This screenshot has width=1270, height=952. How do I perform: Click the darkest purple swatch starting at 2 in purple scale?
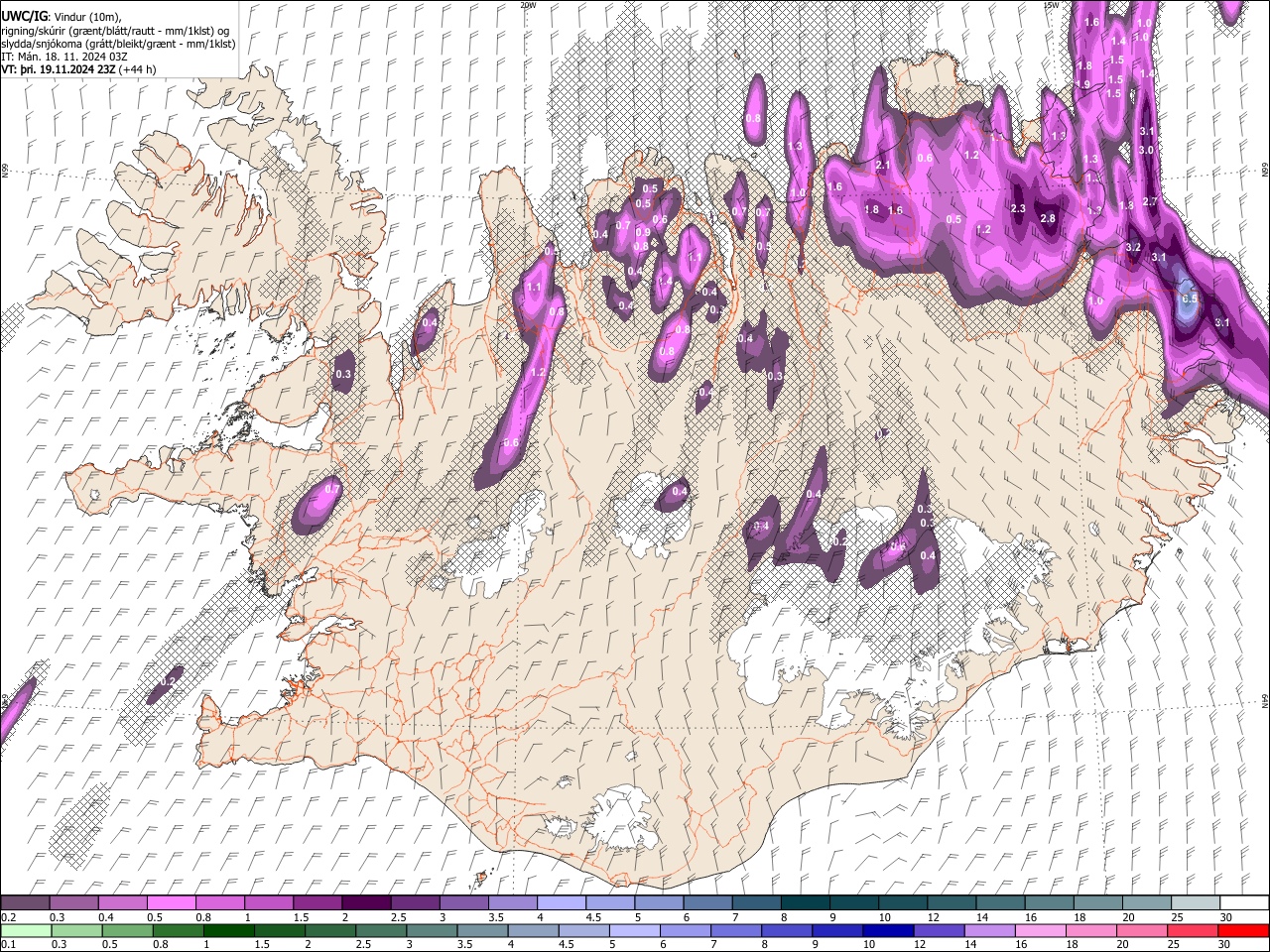click(366, 903)
